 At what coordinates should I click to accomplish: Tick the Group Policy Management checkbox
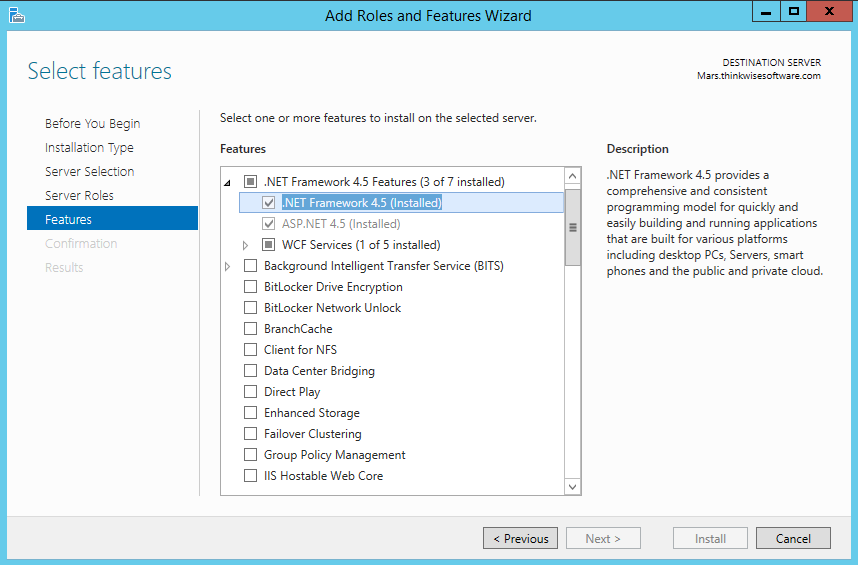coord(251,455)
